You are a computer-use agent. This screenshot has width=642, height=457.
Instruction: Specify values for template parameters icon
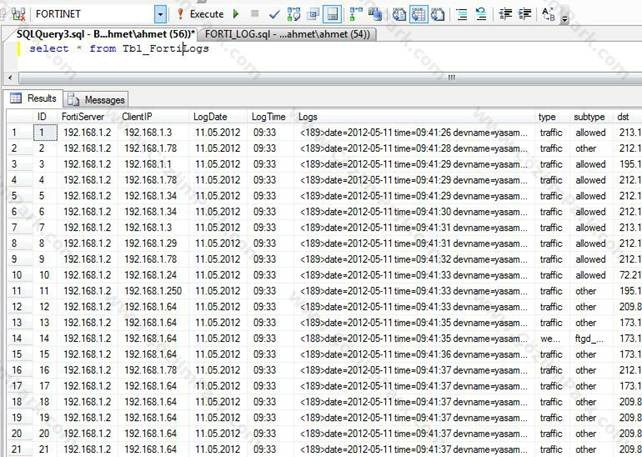tap(548, 14)
